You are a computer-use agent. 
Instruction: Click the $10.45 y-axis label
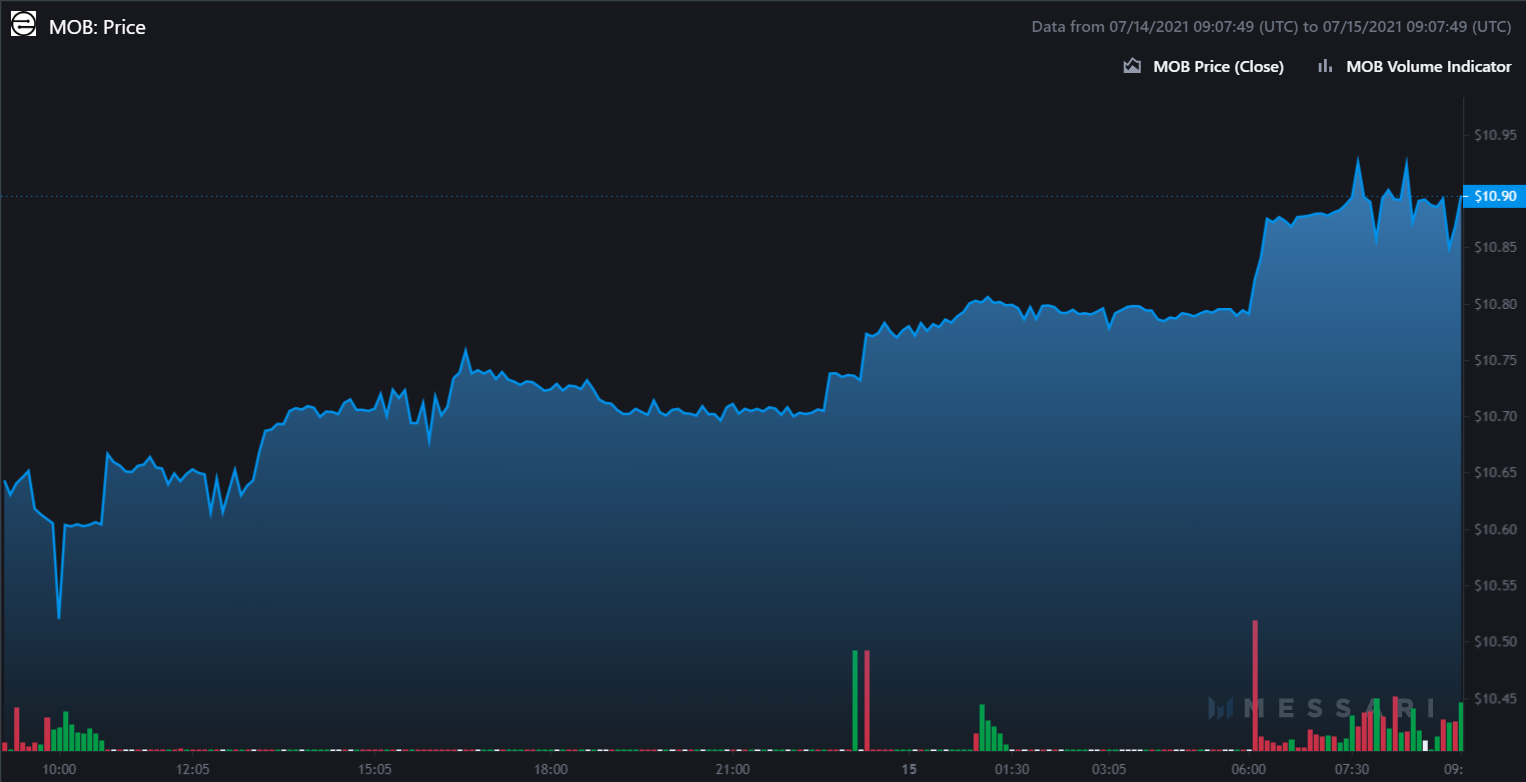point(1496,698)
